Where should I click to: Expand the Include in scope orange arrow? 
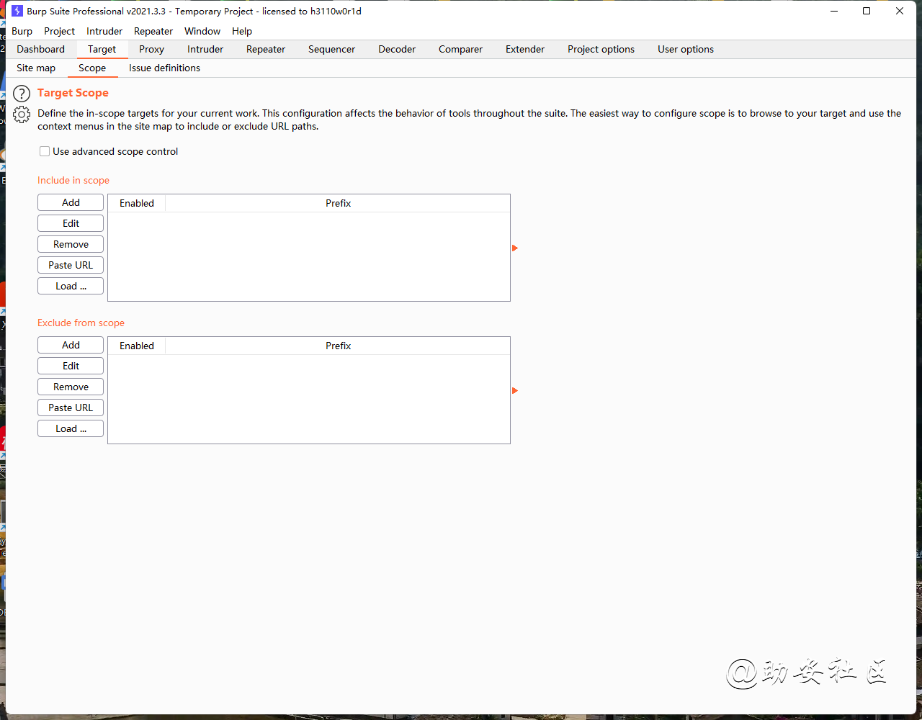[x=515, y=248]
